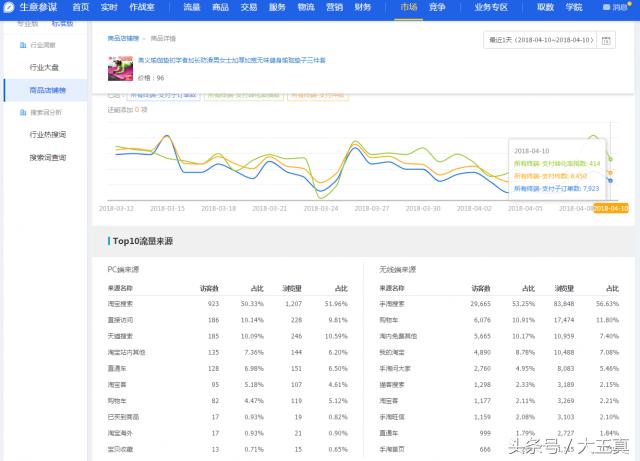Viewport: 640px width, 461px height.
Task: Open 行业热搜词 in the sidebar
Action: 47,134
